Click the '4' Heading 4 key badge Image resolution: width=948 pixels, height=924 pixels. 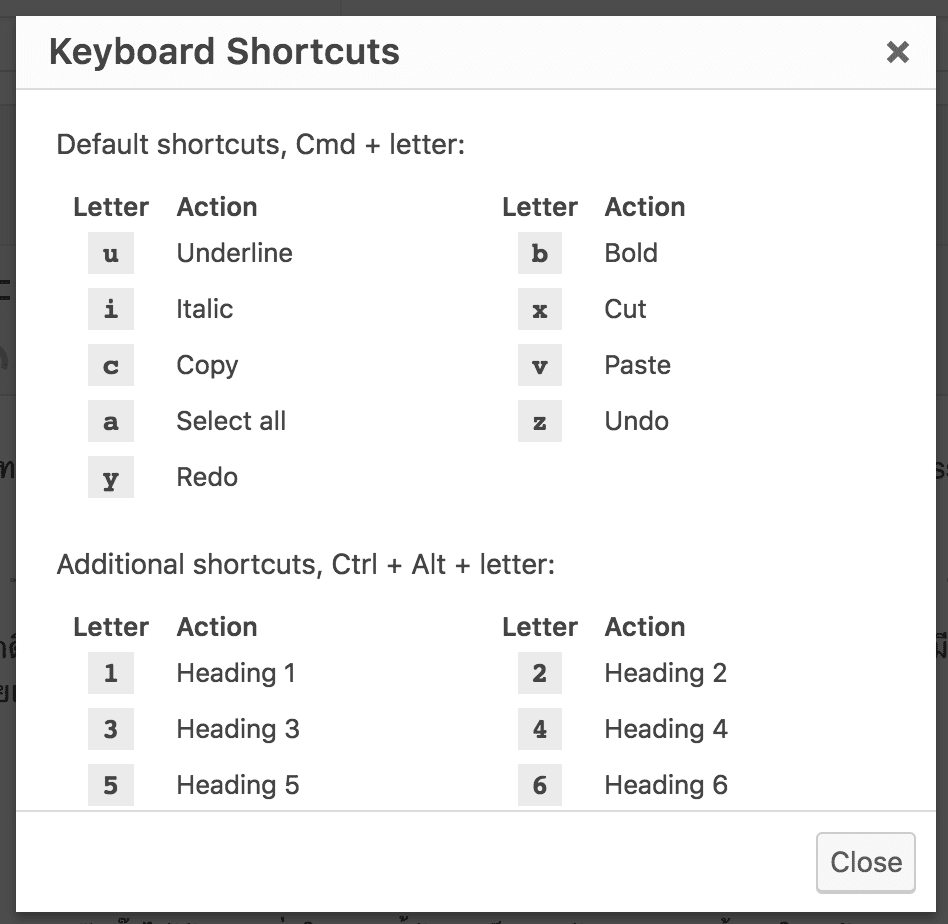click(540, 730)
